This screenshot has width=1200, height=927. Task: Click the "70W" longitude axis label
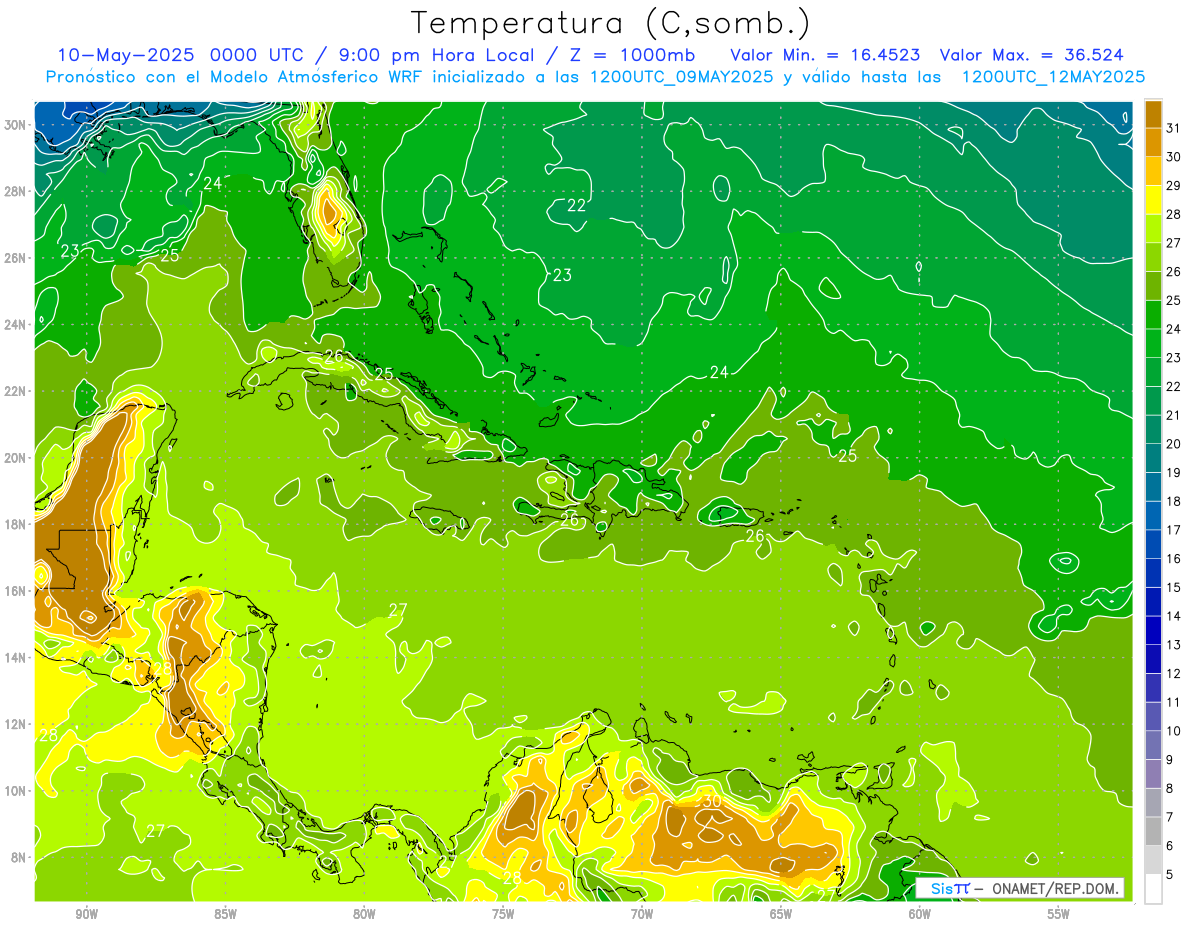coord(642,914)
